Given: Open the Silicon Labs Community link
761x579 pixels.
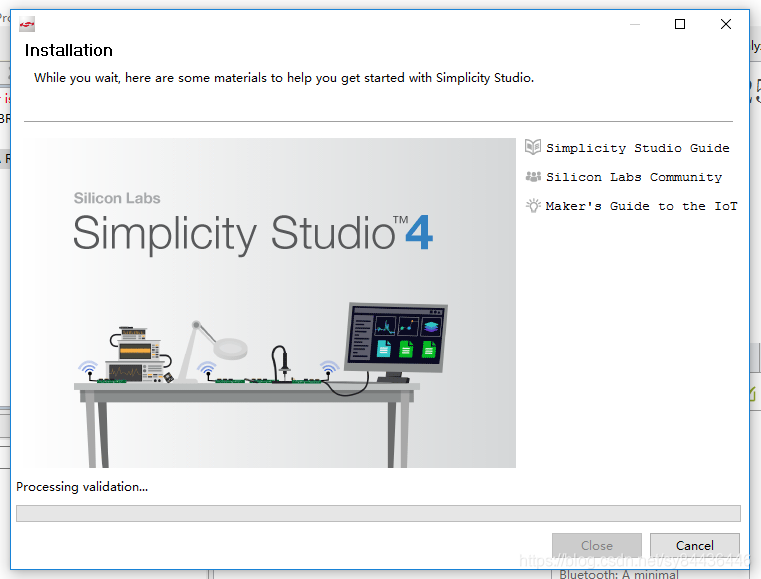Looking at the screenshot, I should 634,177.
